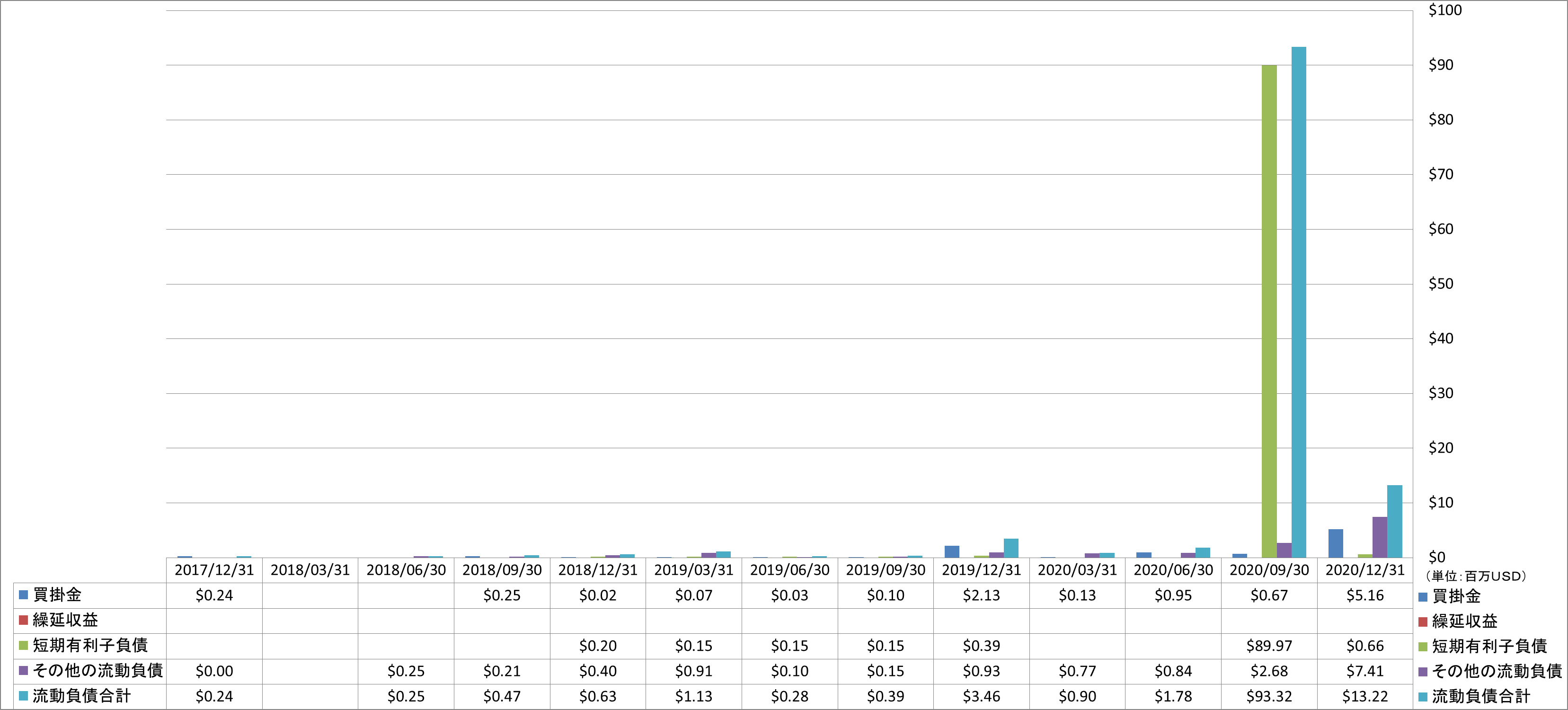Click the 2019/06/30 date header
The height and width of the screenshot is (710, 1568).
pyautogui.click(x=789, y=570)
